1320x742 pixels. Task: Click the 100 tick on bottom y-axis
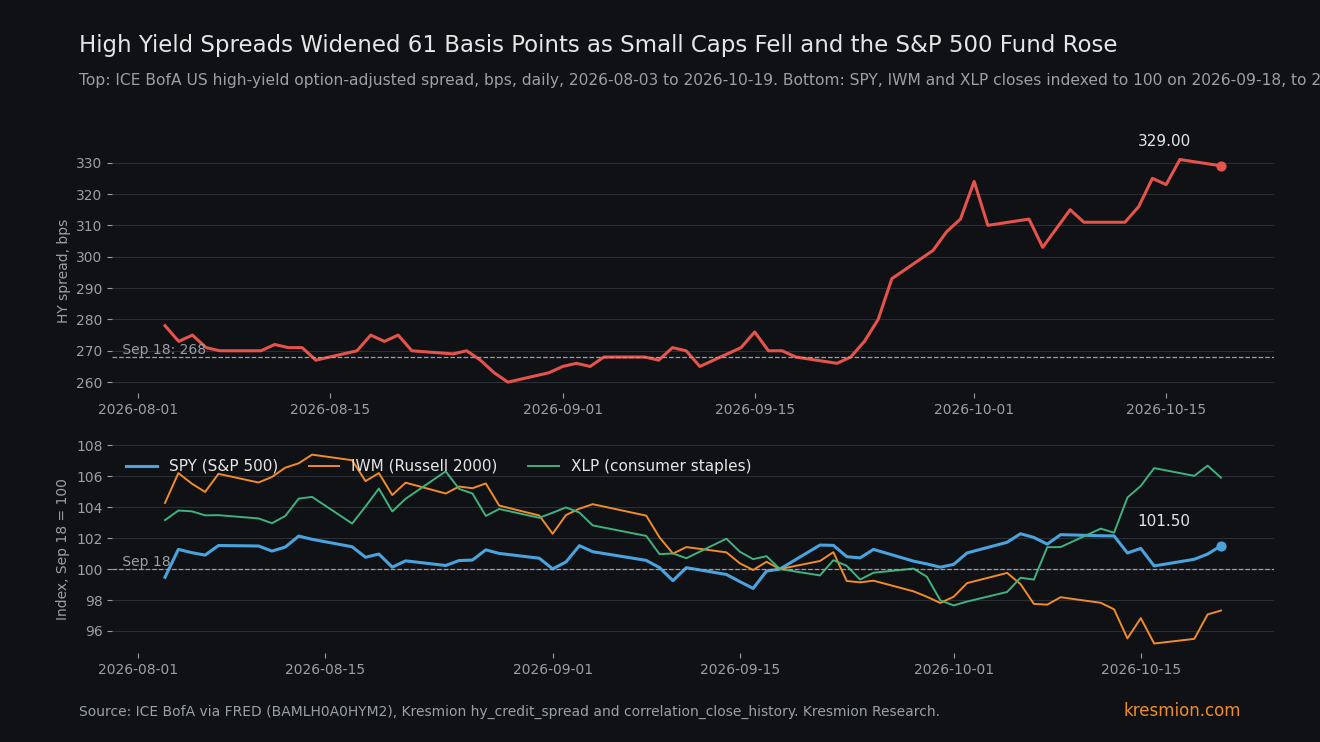pos(89,570)
